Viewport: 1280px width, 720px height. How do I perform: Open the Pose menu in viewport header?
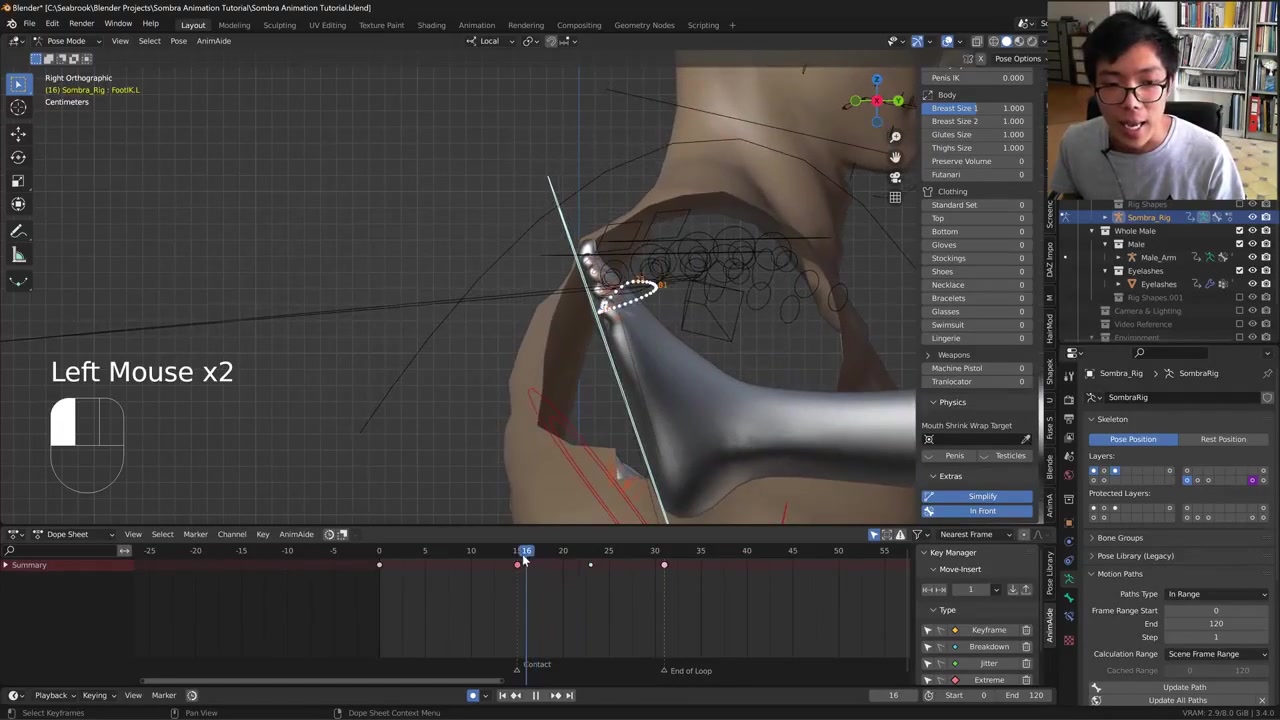(178, 41)
